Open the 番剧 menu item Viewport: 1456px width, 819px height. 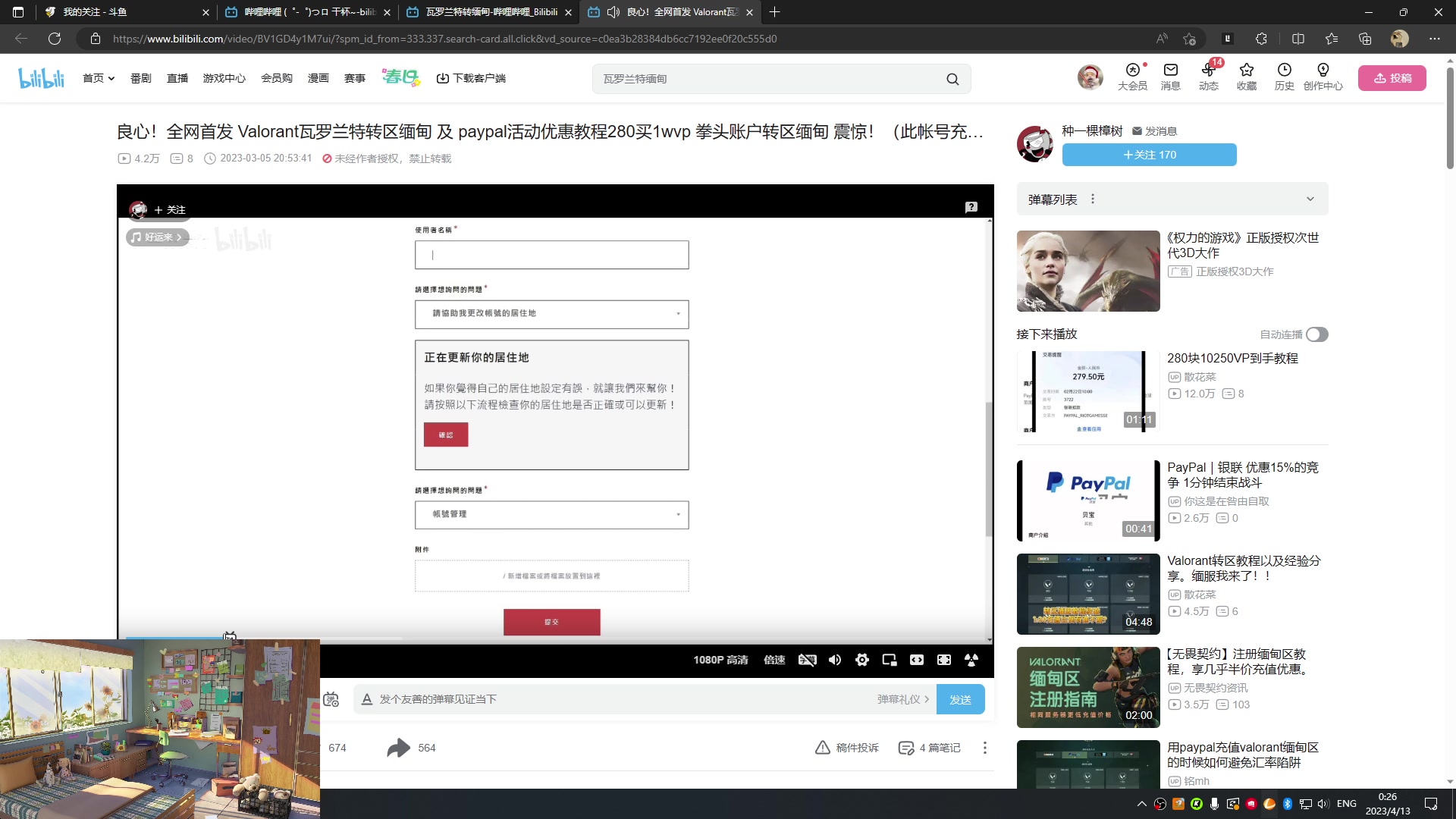click(141, 78)
